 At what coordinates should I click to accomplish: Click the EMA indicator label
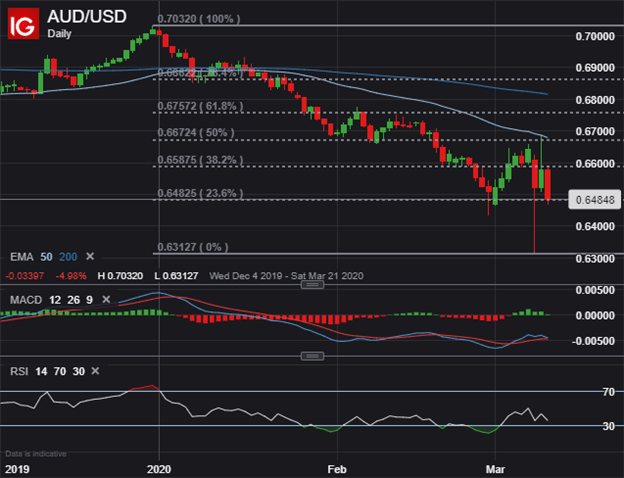point(21,257)
